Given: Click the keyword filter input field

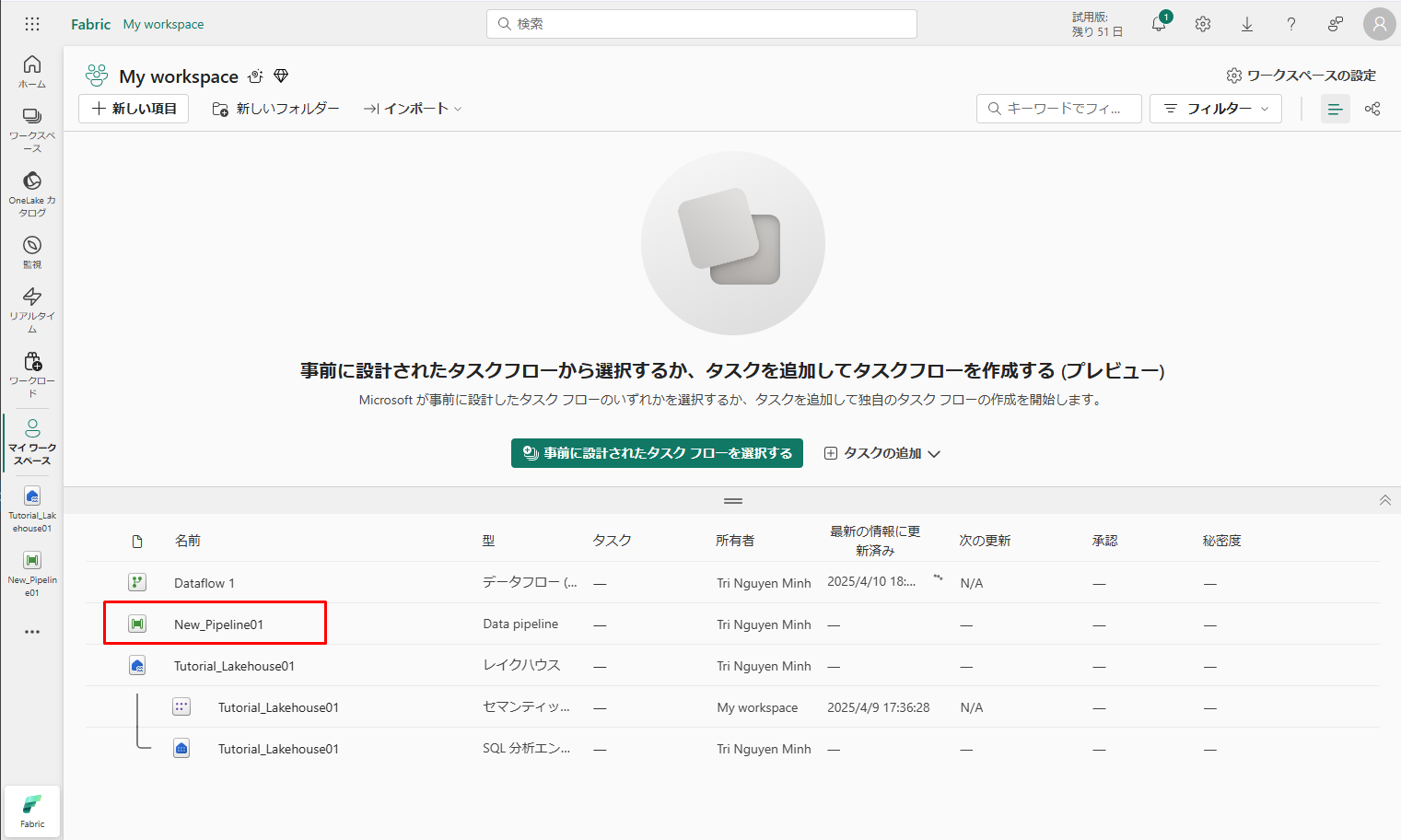Looking at the screenshot, I should point(1059,109).
